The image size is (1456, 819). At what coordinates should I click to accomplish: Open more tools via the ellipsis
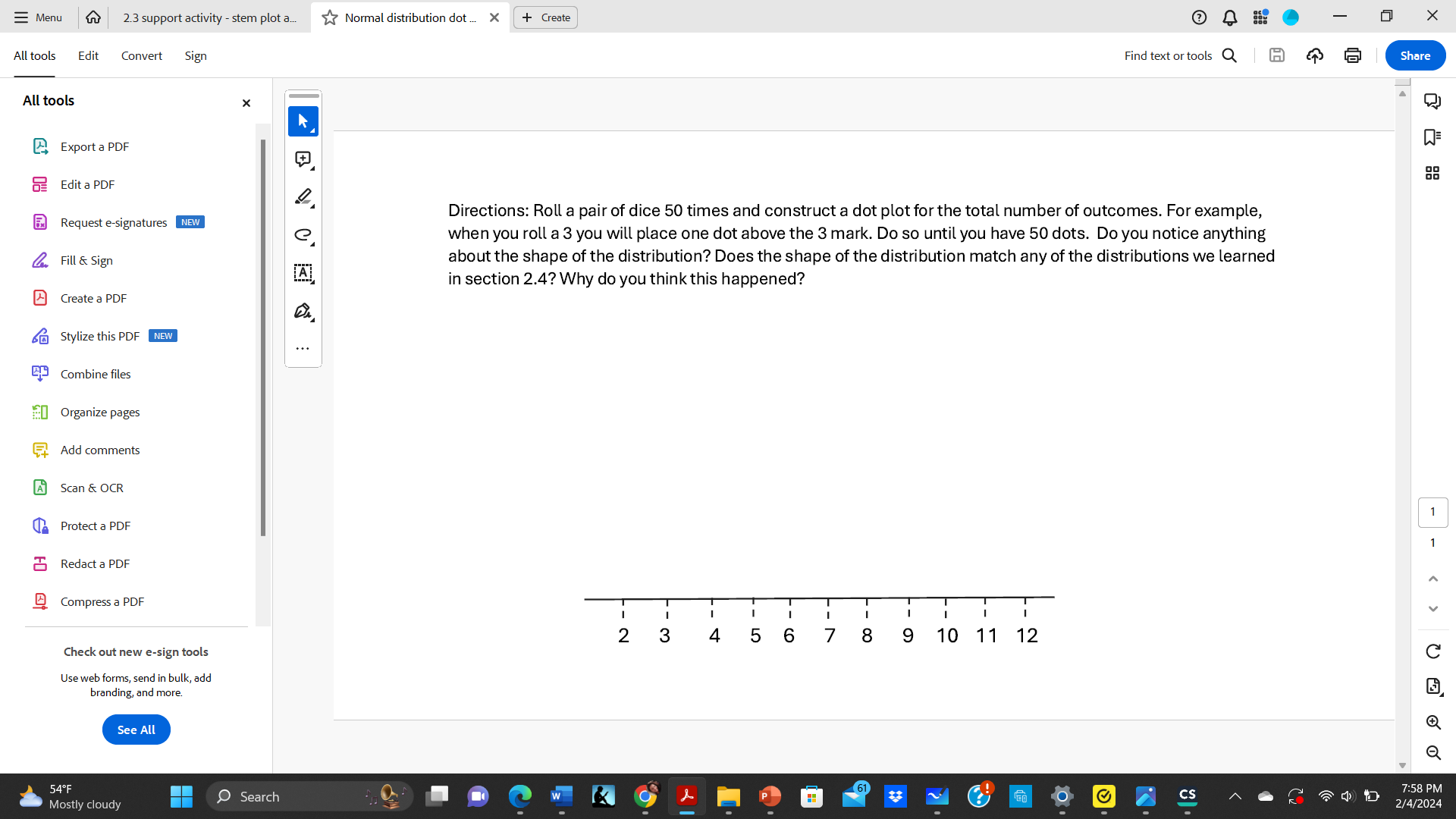click(x=303, y=348)
